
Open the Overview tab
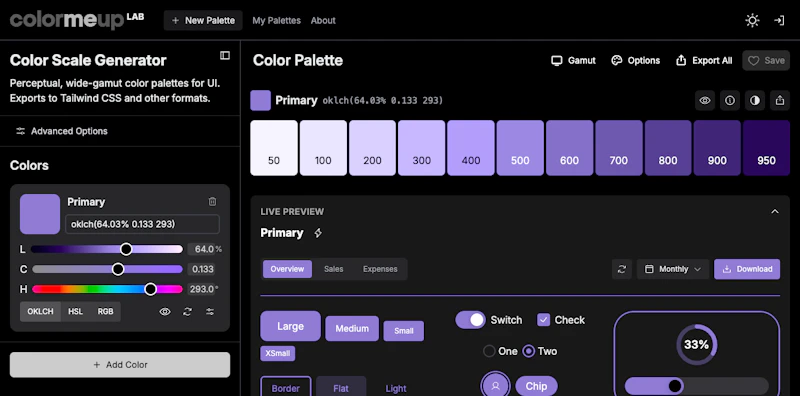pyautogui.click(x=287, y=269)
